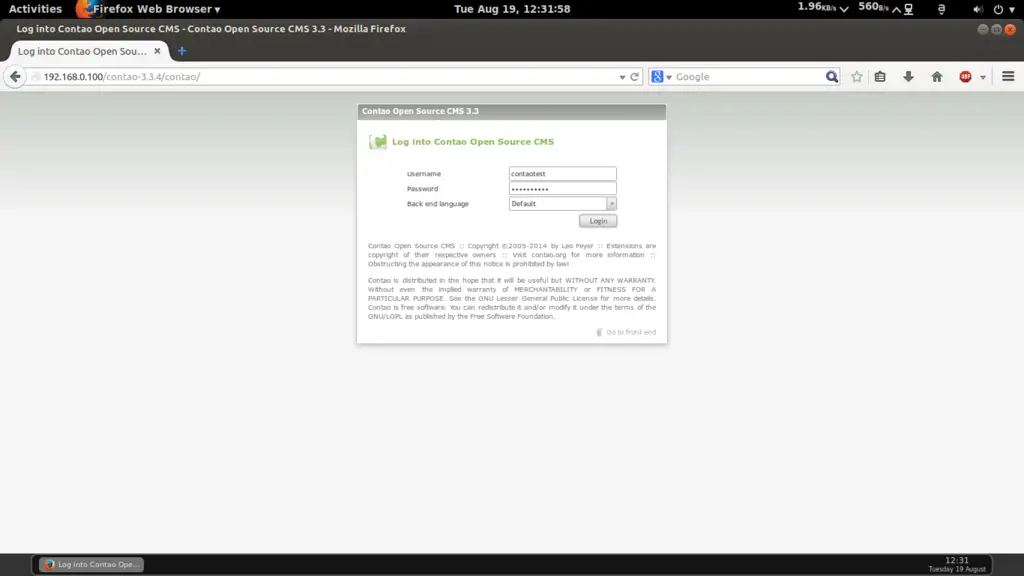
Task: Open the volume speaker icon
Action: [977, 10]
